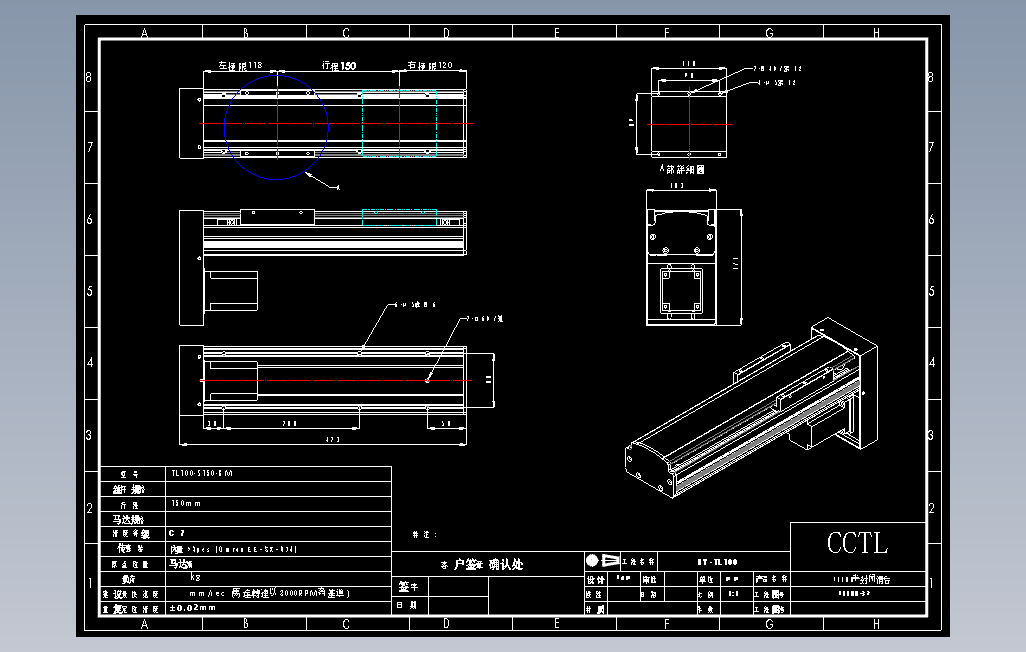Select zone letter E on the bottom border
Screen dimensions: 1026x652
[x=557, y=624]
